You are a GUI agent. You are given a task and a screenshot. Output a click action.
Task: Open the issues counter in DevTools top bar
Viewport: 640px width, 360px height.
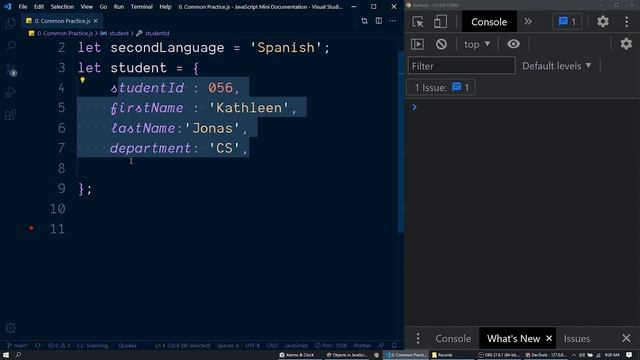coord(567,22)
